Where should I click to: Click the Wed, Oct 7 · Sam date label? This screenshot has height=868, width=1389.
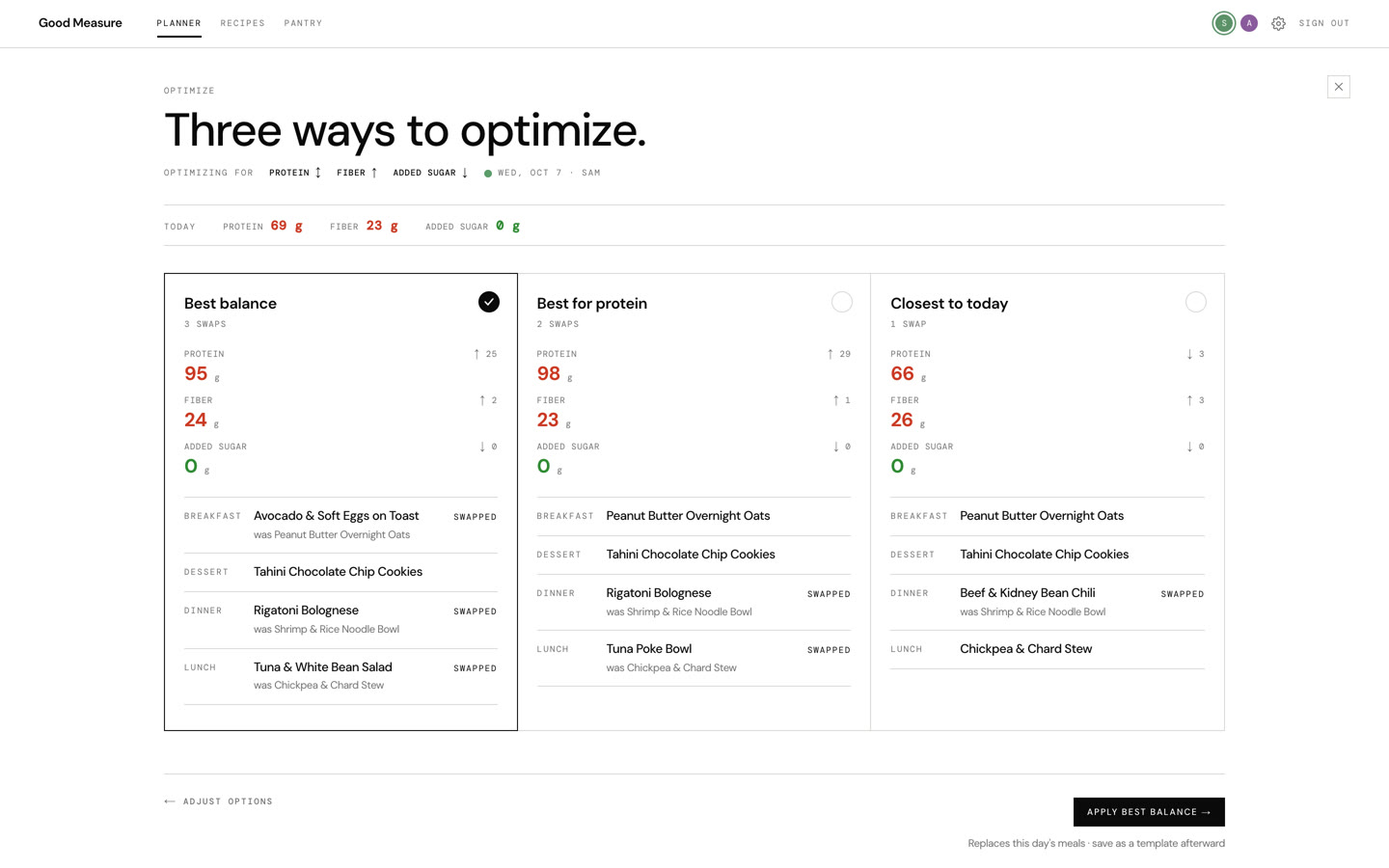coord(542,173)
